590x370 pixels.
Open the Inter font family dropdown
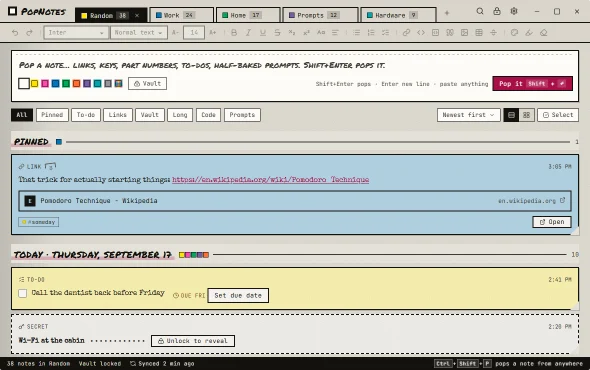coord(76,33)
